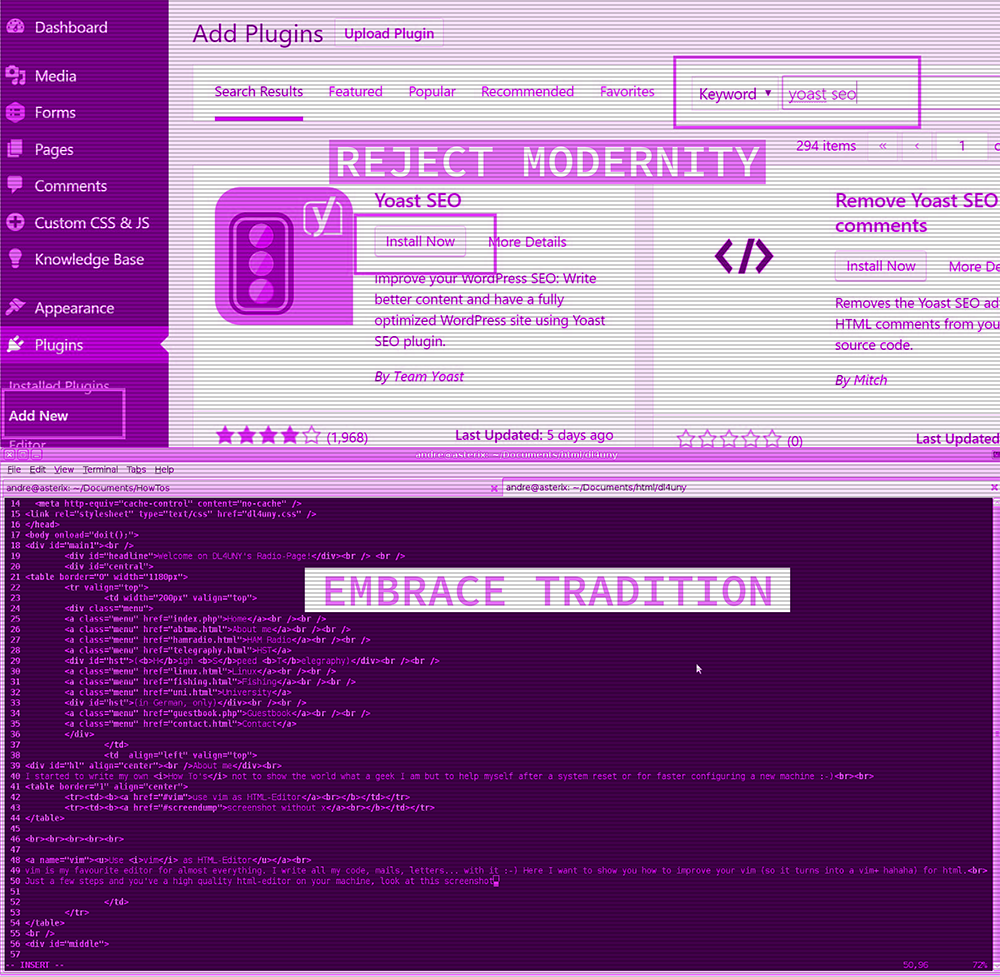Click the 'Last Updated: 5 days ago' text
Image resolution: width=1000 pixels, height=977 pixels.
click(x=534, y=436)
